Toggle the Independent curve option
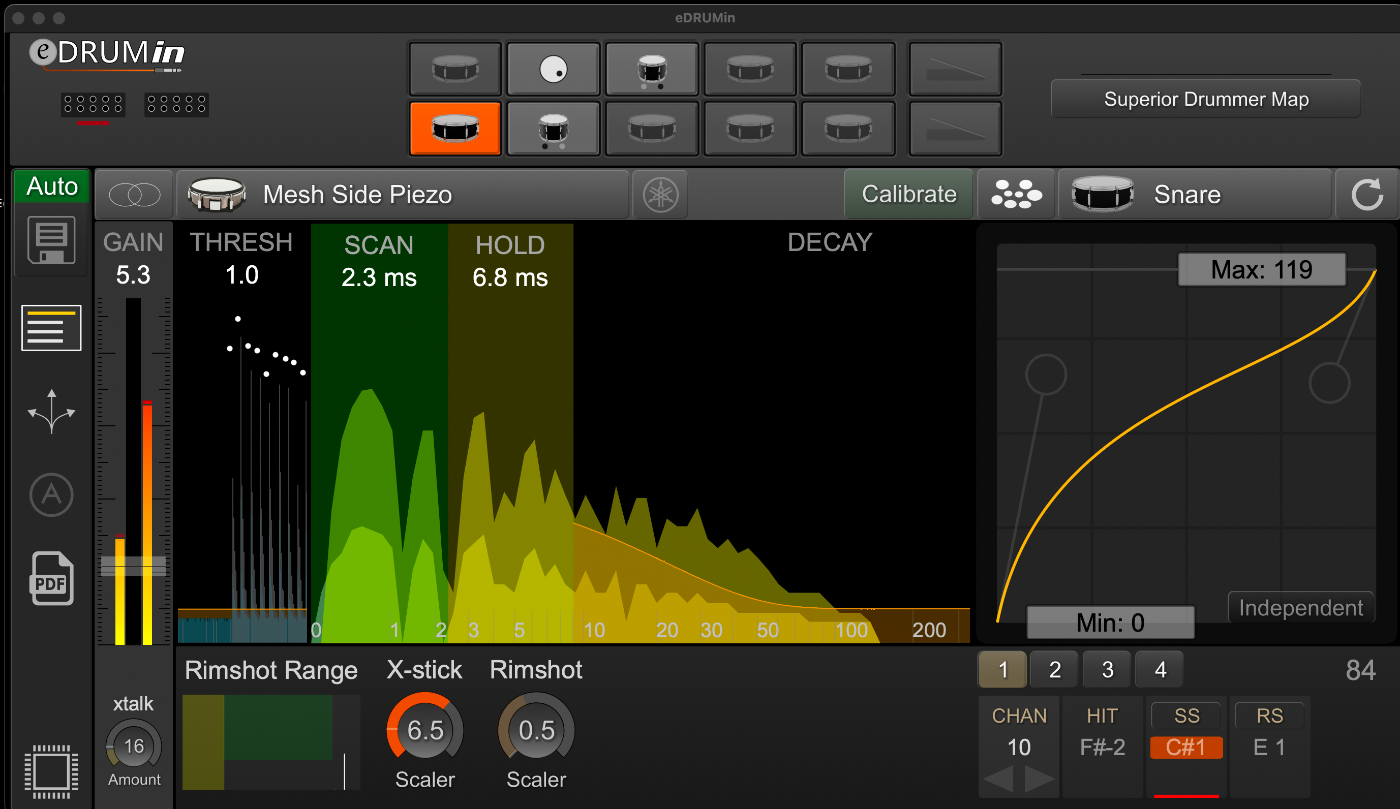The height and width of the screenshot is (809, 1400). click(x=1300, y=608)
